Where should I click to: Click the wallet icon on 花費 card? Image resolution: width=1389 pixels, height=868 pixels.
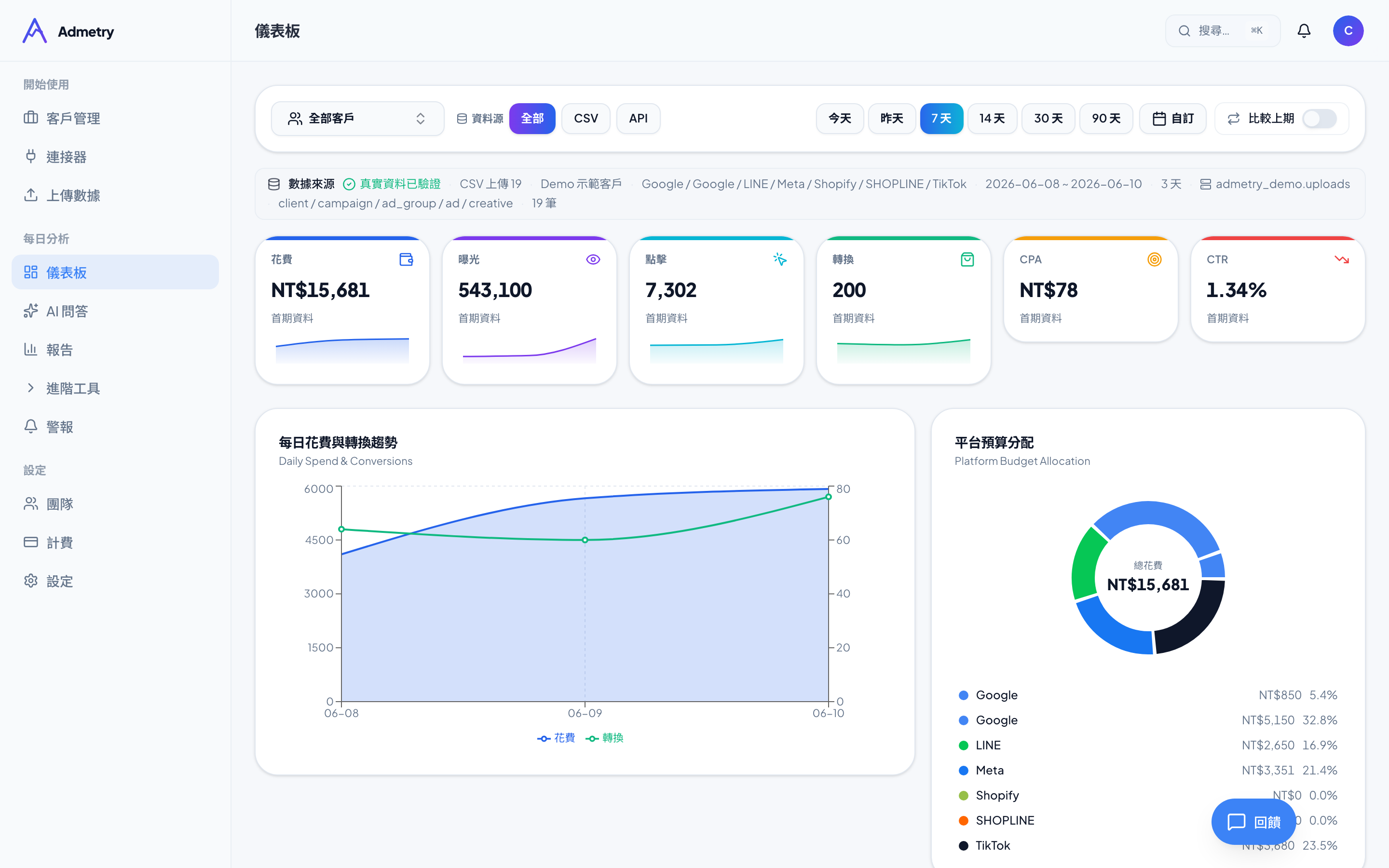pos(407,259)
